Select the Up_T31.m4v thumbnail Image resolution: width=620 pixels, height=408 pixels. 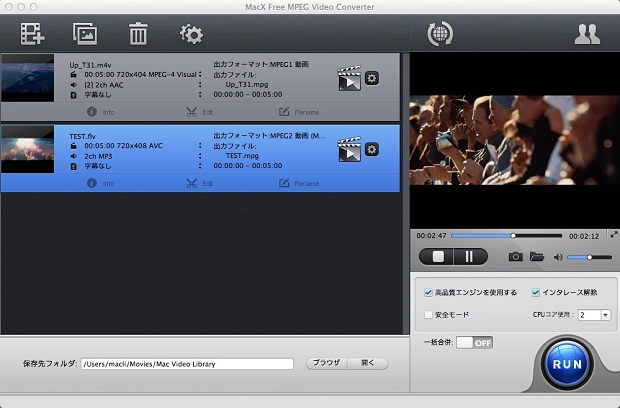pos(27,78)
